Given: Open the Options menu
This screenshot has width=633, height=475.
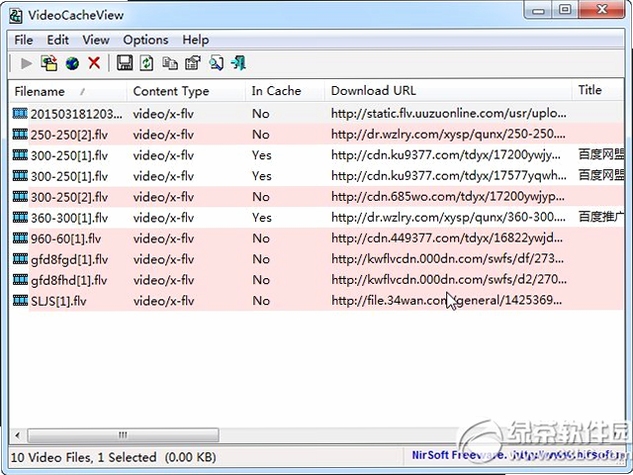Looking at the screenshot, I should [146, 40].
